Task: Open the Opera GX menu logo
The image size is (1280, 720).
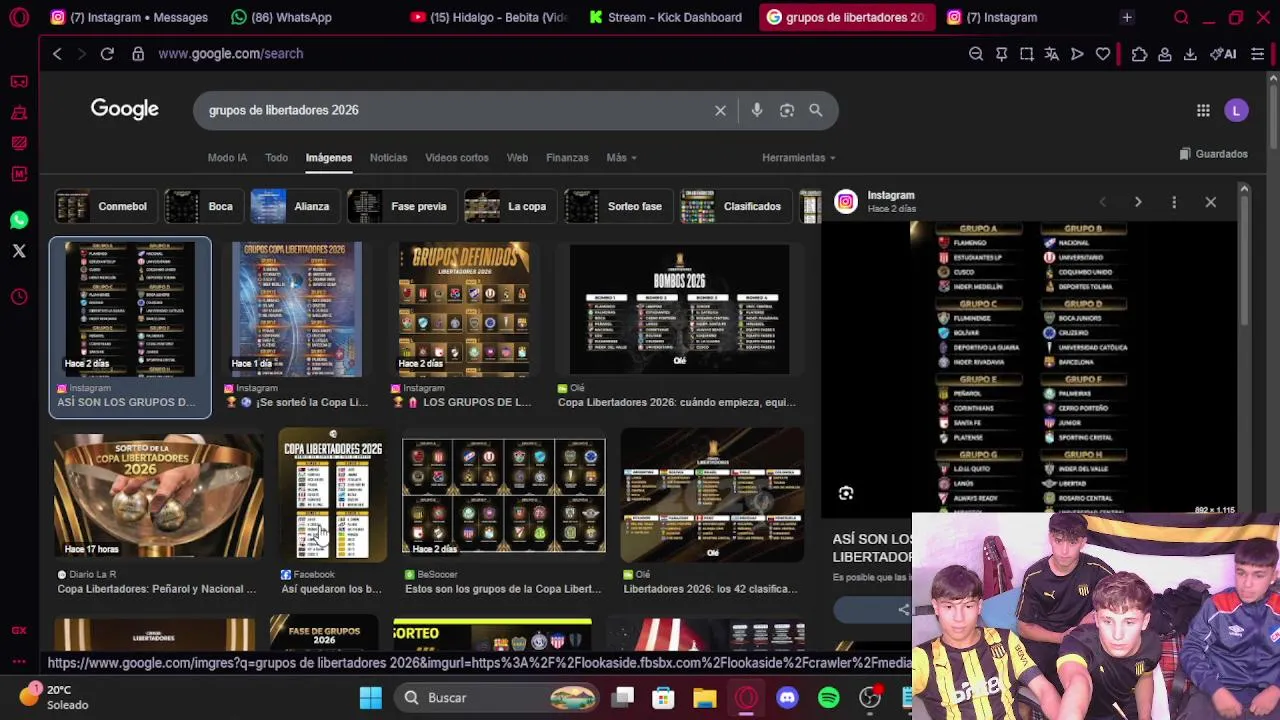Action: click(x=19, y=17)
